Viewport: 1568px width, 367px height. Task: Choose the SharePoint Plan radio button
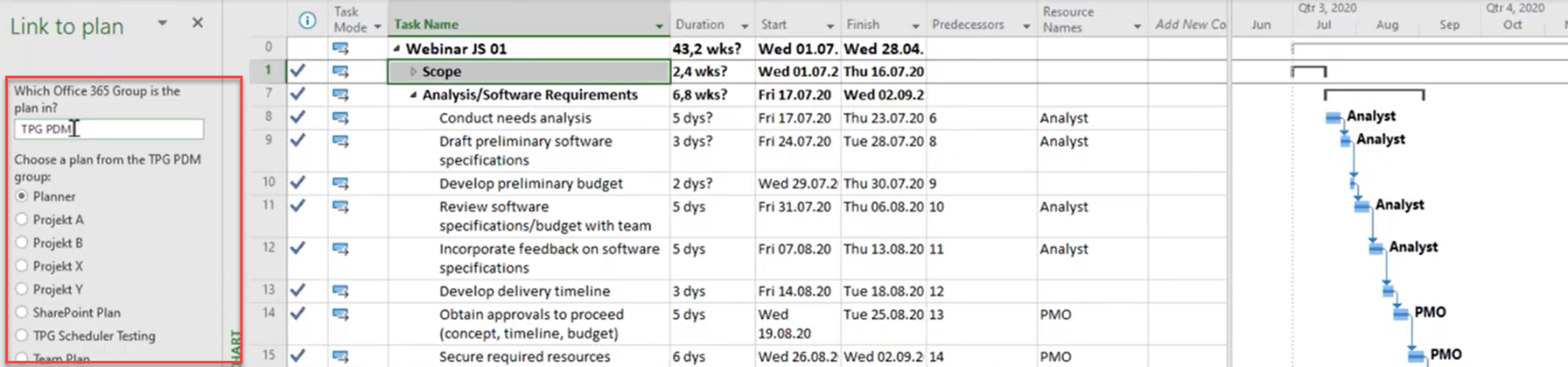pos(22,313)
